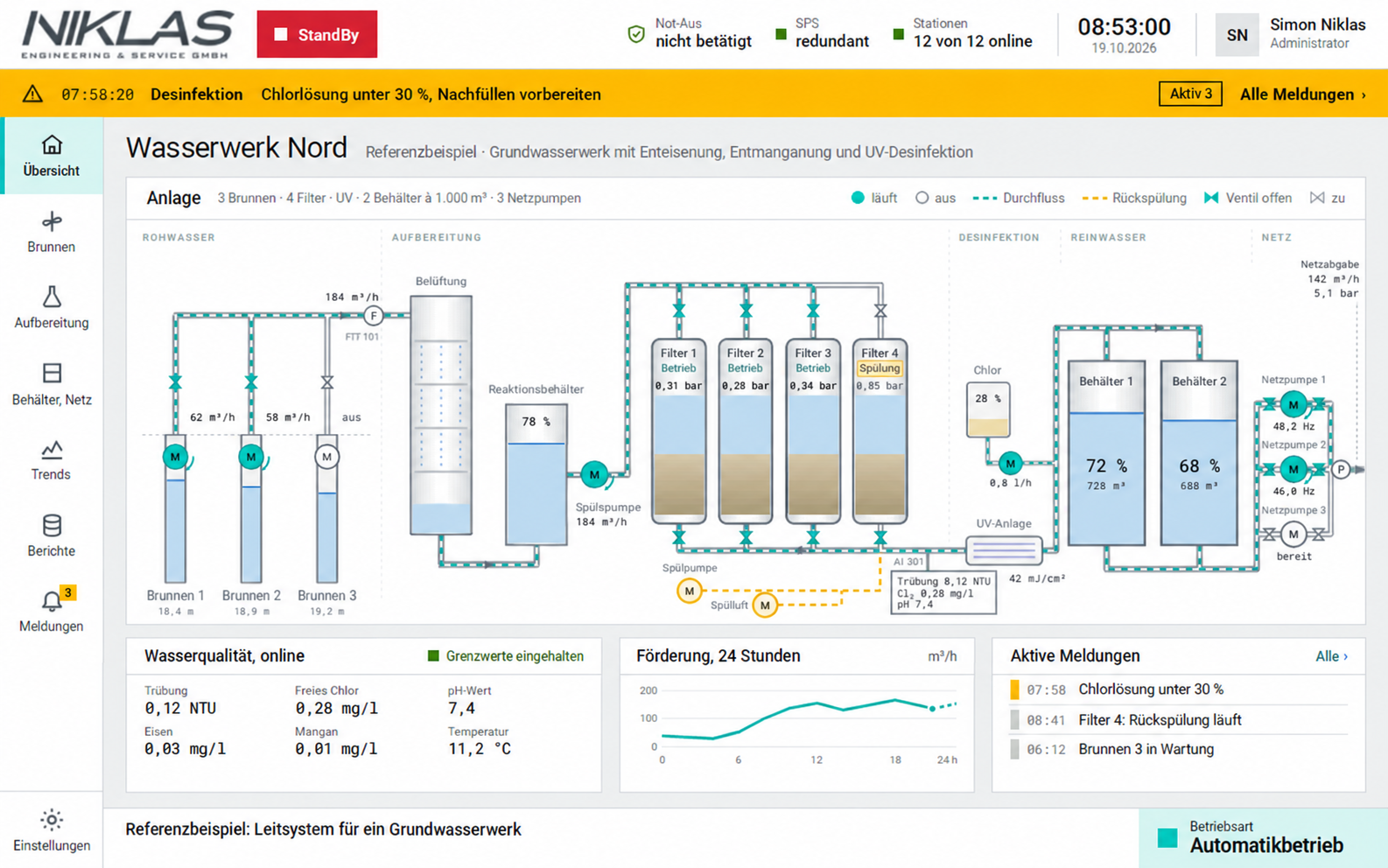Open Reaktionsbehälter 78 % level
Screen dimensions: 1388x868
[536, 473]
